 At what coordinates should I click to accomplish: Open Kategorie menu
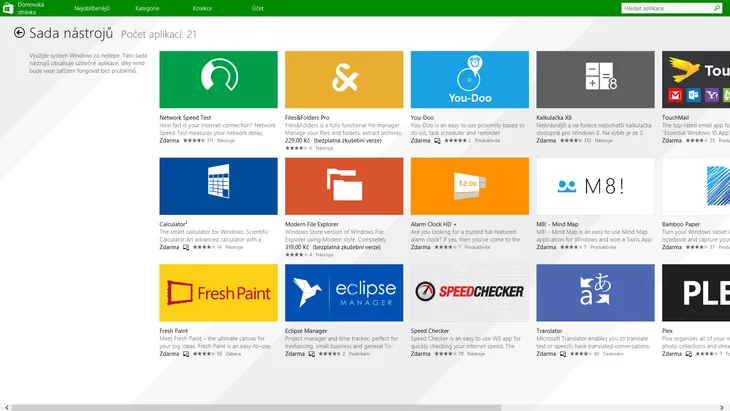point(147,8)
